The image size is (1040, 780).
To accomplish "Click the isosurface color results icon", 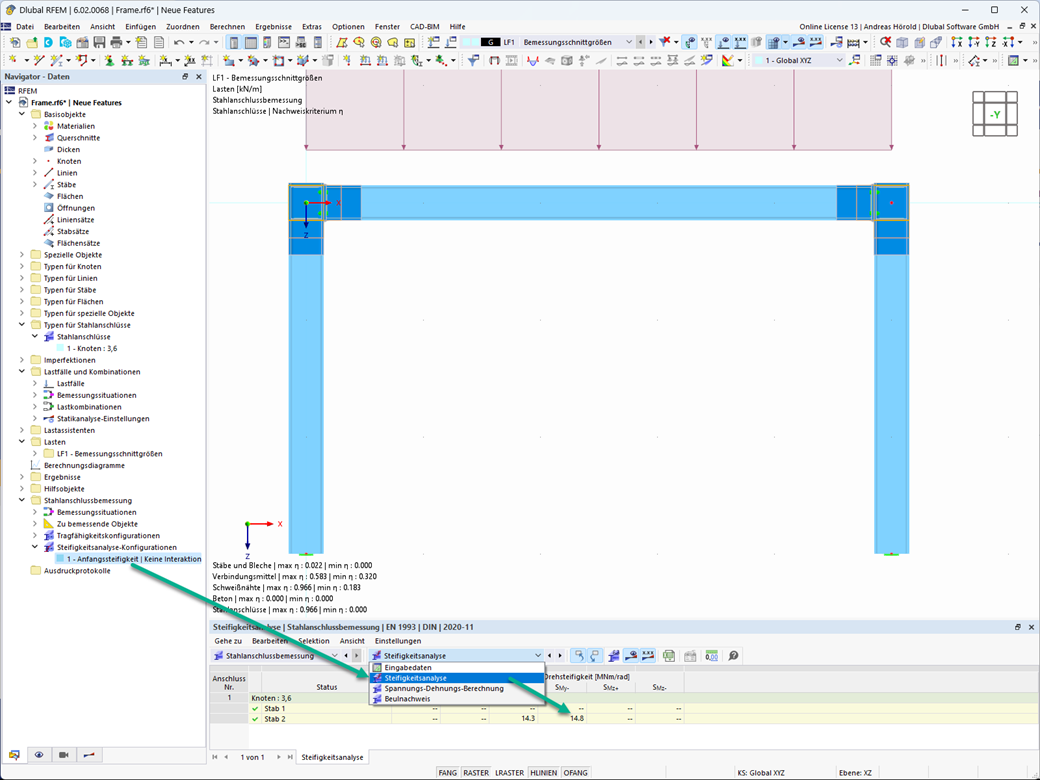I will tap(728, 60).
